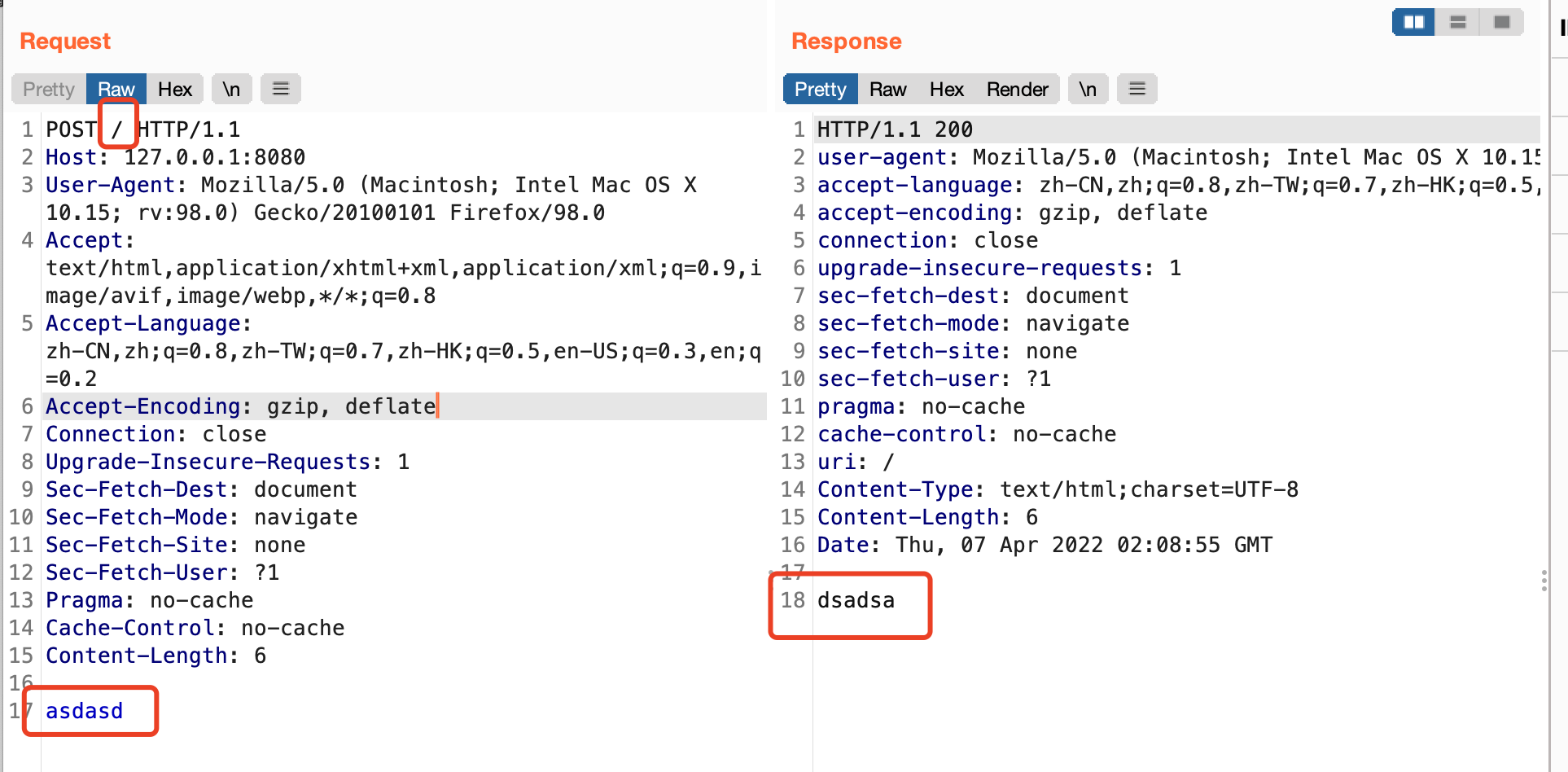Click the 'uri: /' response header
This screenshot has width=1568, height=772.
click(x=856, y=462)
